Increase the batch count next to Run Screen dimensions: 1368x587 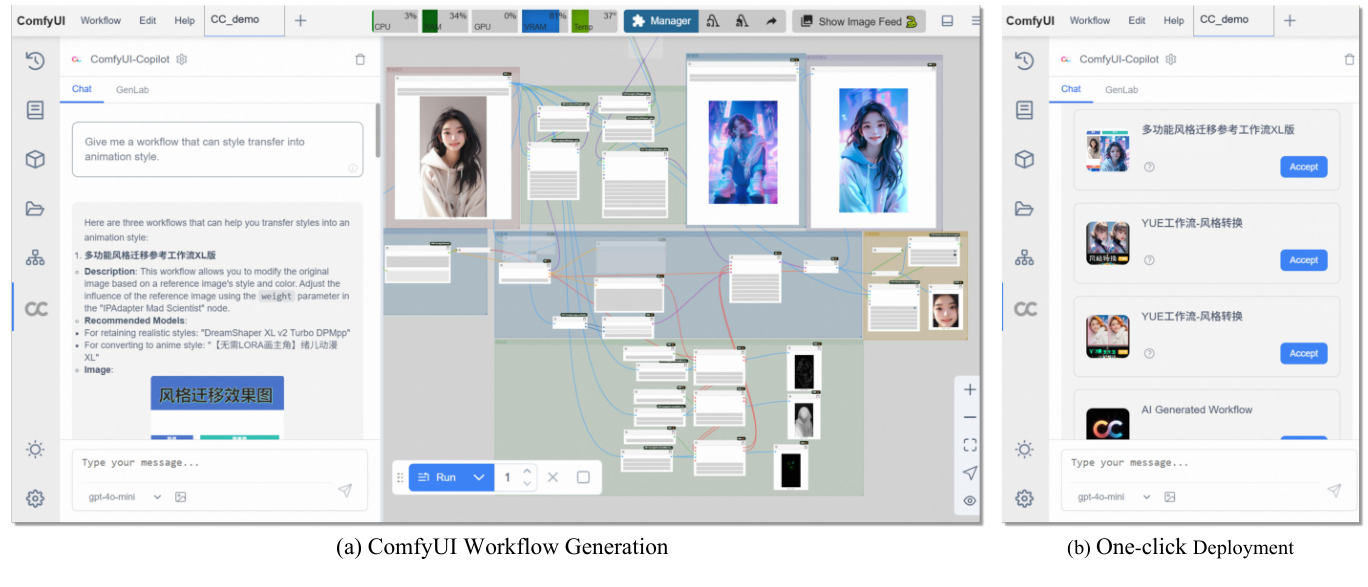pos(528,471)
